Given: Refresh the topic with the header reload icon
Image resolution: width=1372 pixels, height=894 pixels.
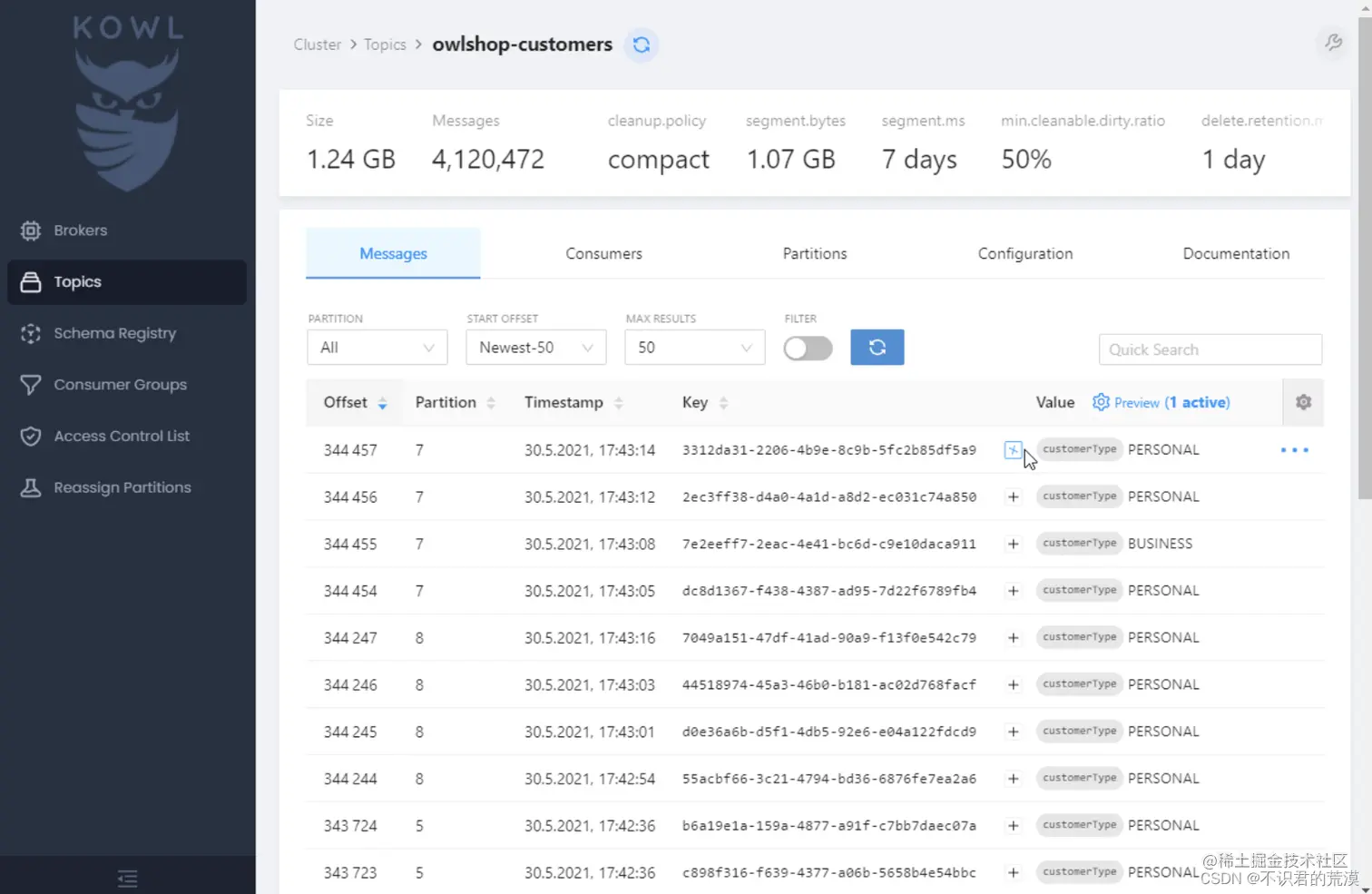Looking at the screenshot, I should pyautogui.click(x=642, y=44).
